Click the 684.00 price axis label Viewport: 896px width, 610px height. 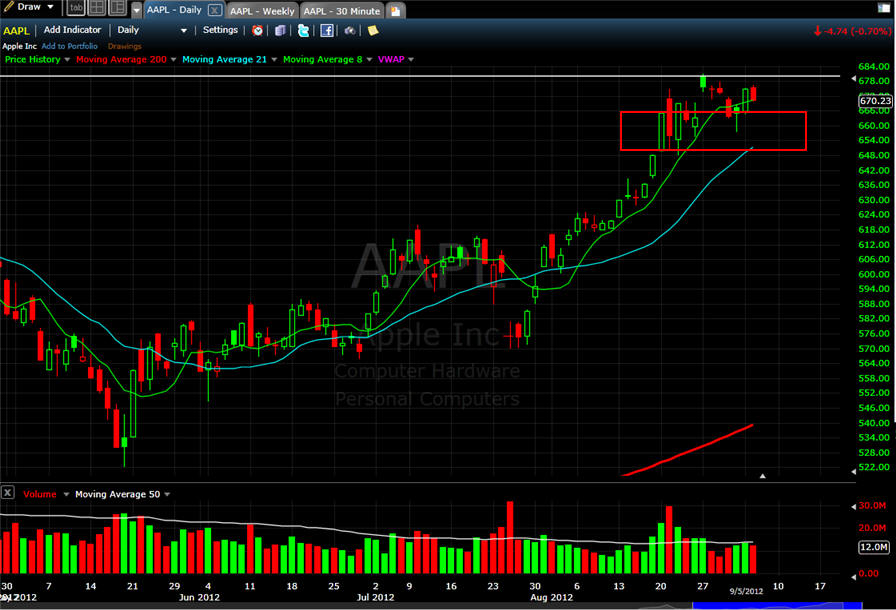pos(874,66)
